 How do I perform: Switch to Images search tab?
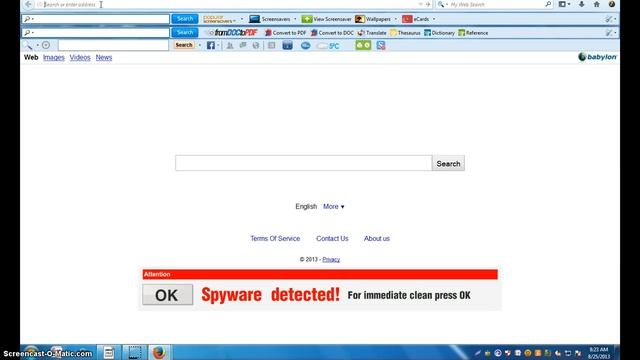click(x=54, y=58)
